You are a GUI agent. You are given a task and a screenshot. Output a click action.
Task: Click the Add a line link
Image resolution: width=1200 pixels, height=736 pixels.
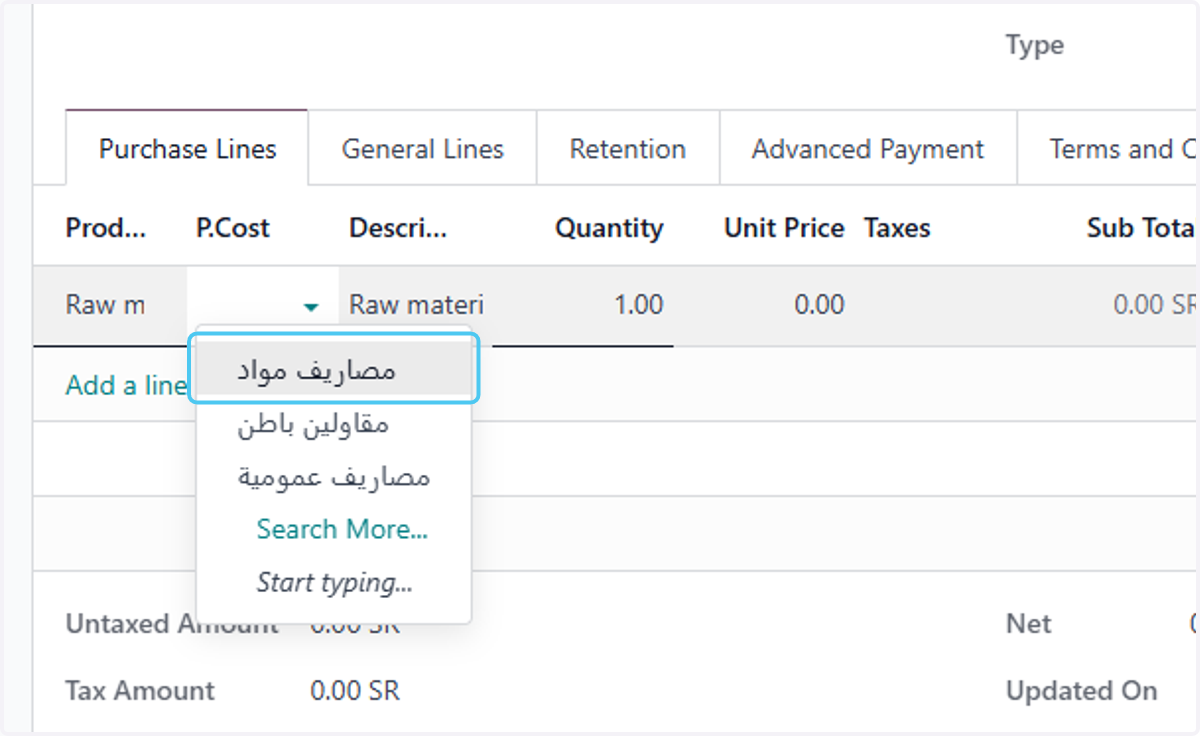pos(126,385)
